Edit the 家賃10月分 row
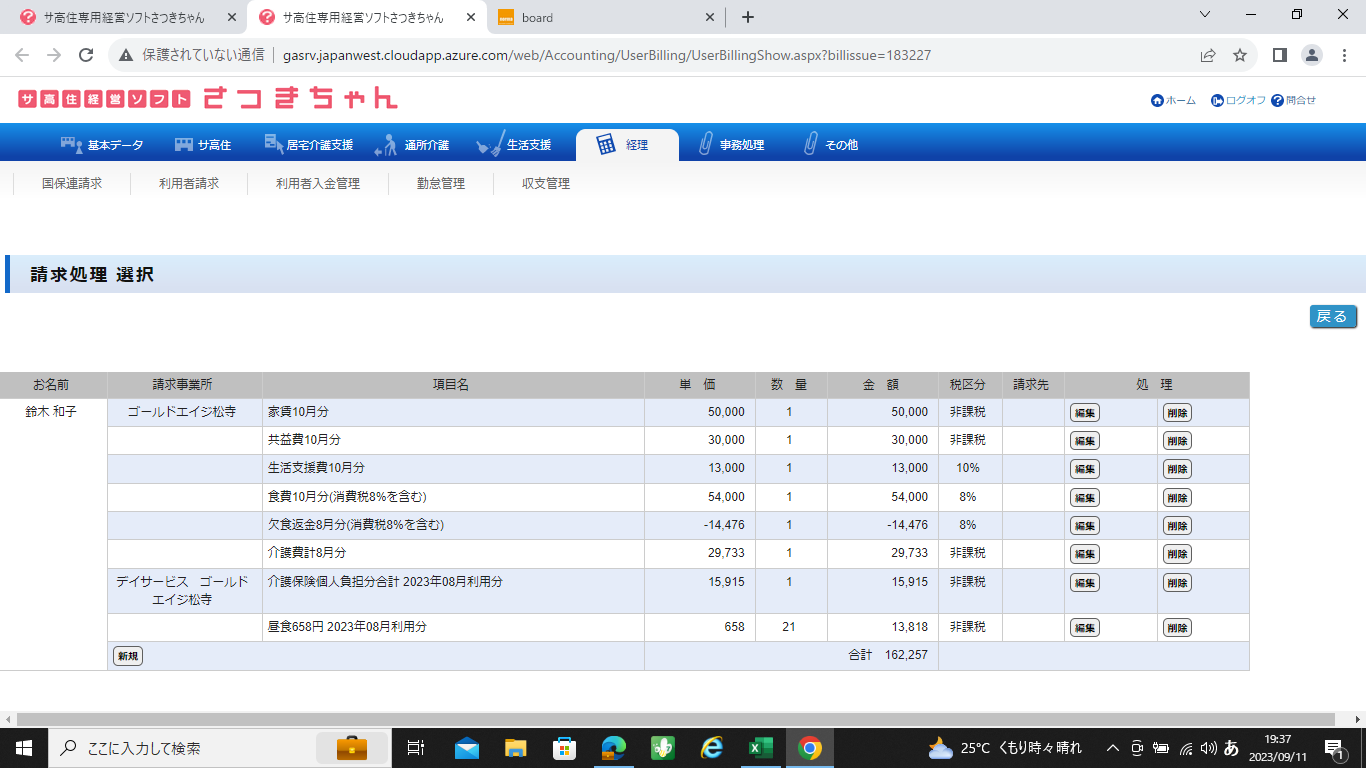This screenshot has width=1366, height=768. tap(1084, 413)
